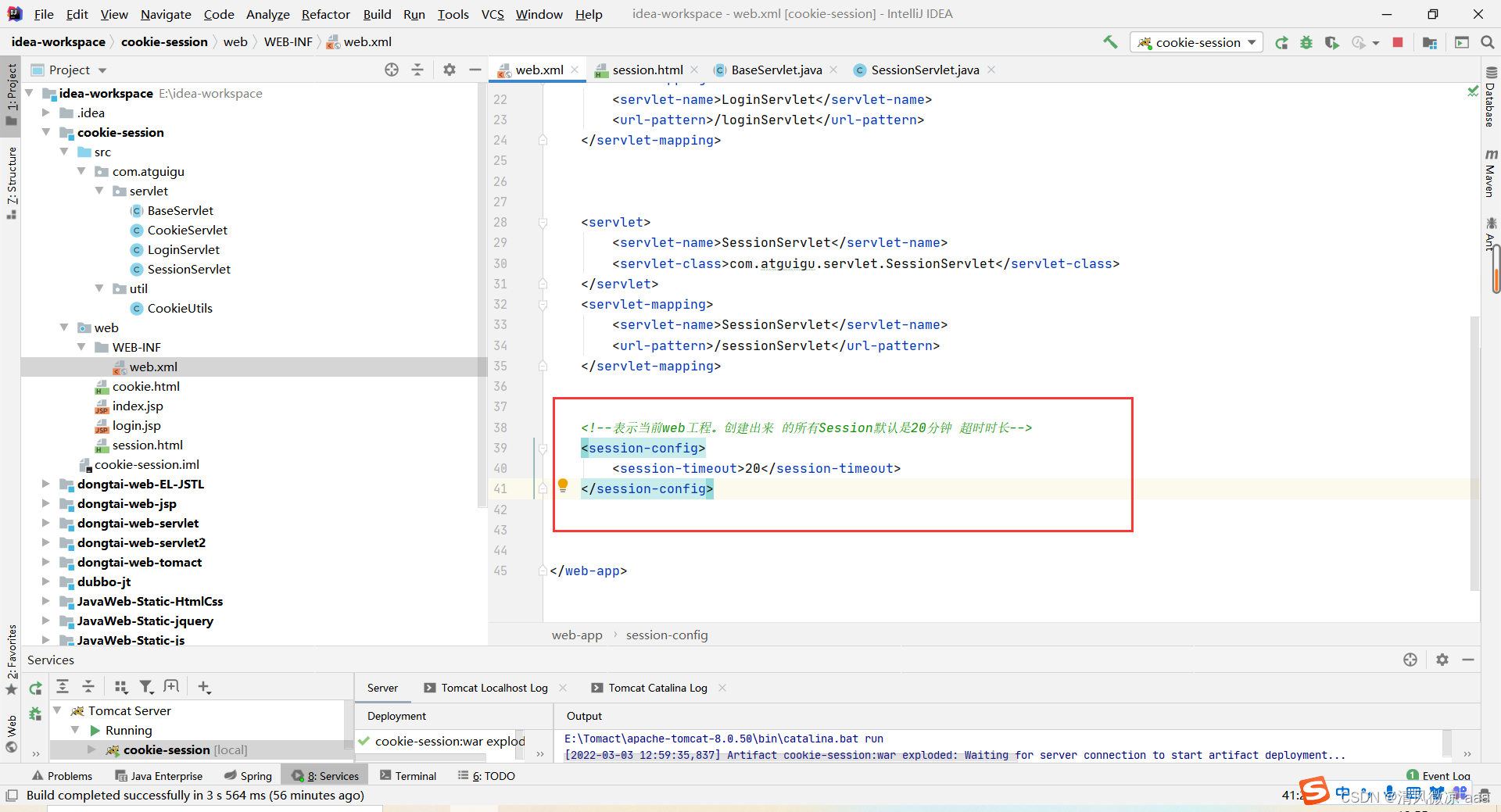Collapse the src folder node
Image resolution: width=1501 pixels, height=812 pixels.
click(x=64, y=152)
